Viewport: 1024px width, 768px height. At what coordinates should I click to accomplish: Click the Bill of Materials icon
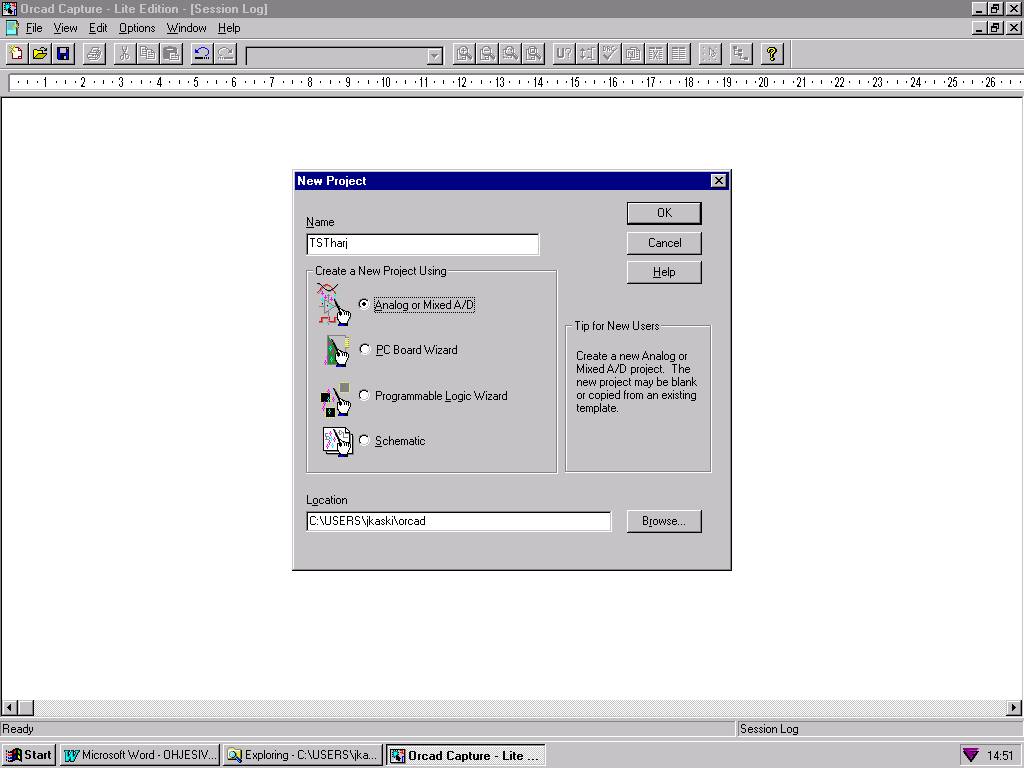pyautogui.click(x=679, y=54)
